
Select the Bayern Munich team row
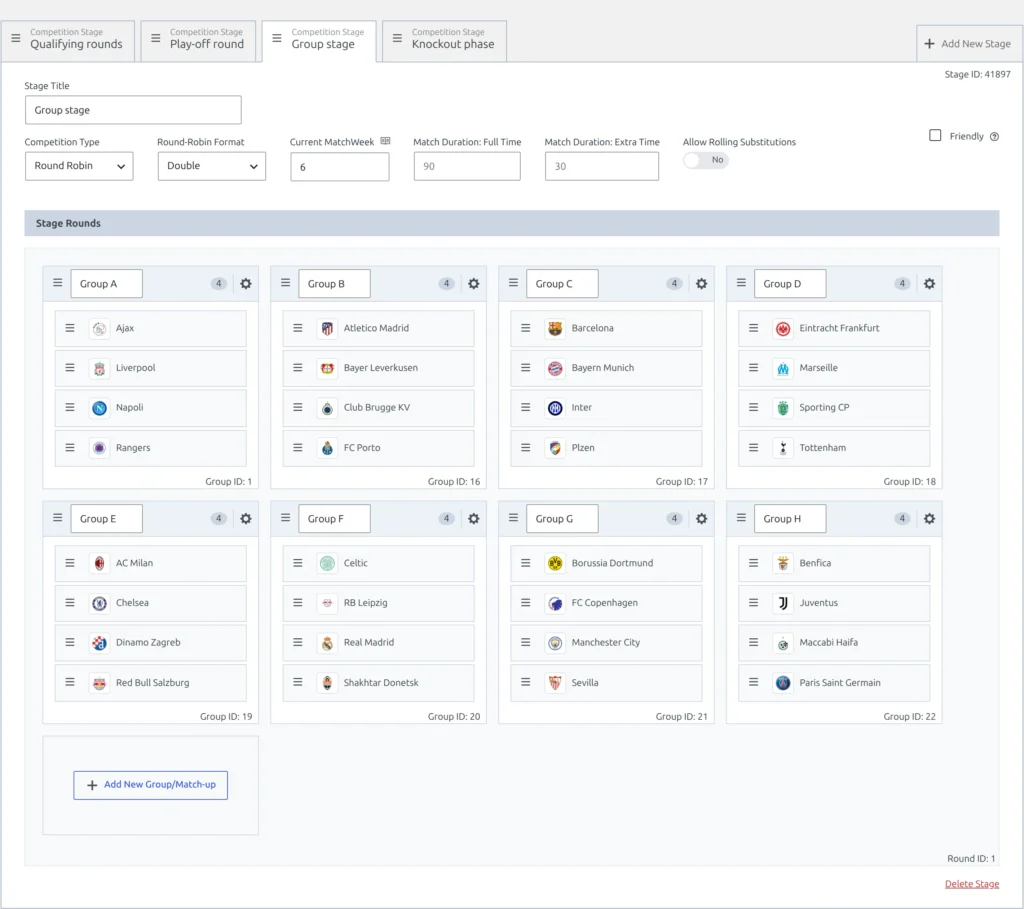pos(607,368)
